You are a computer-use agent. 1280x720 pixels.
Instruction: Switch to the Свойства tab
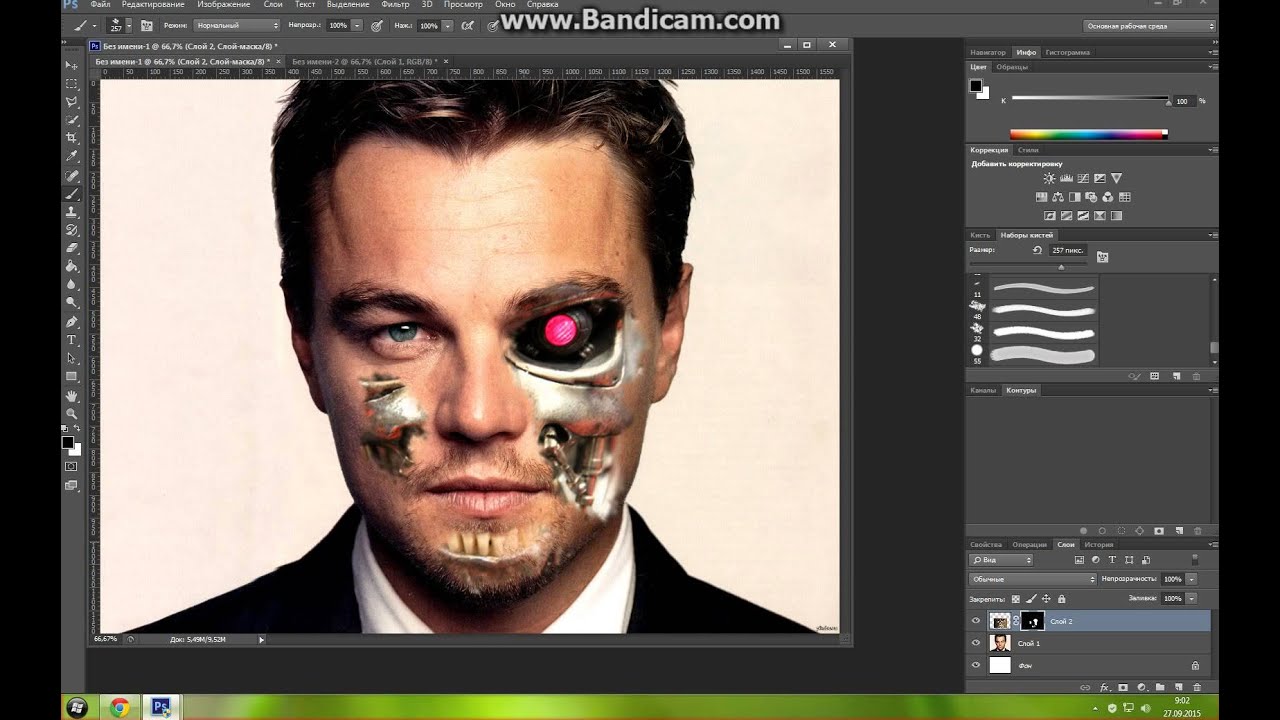986,545
